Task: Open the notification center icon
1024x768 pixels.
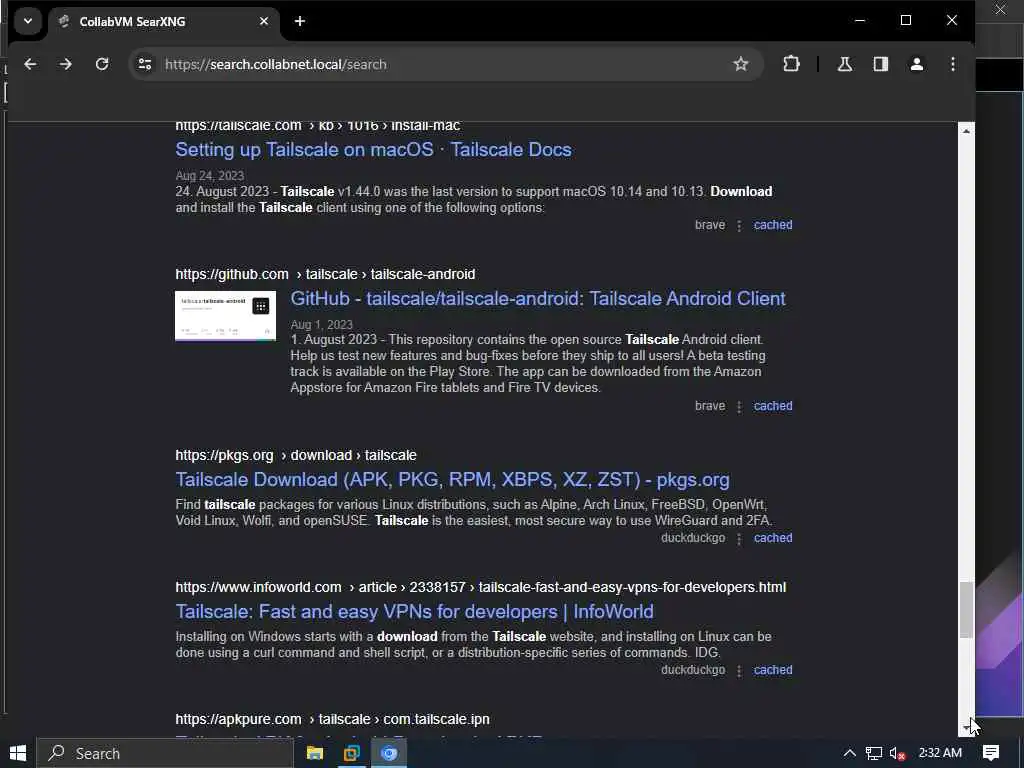Action: tap(991, 753)
